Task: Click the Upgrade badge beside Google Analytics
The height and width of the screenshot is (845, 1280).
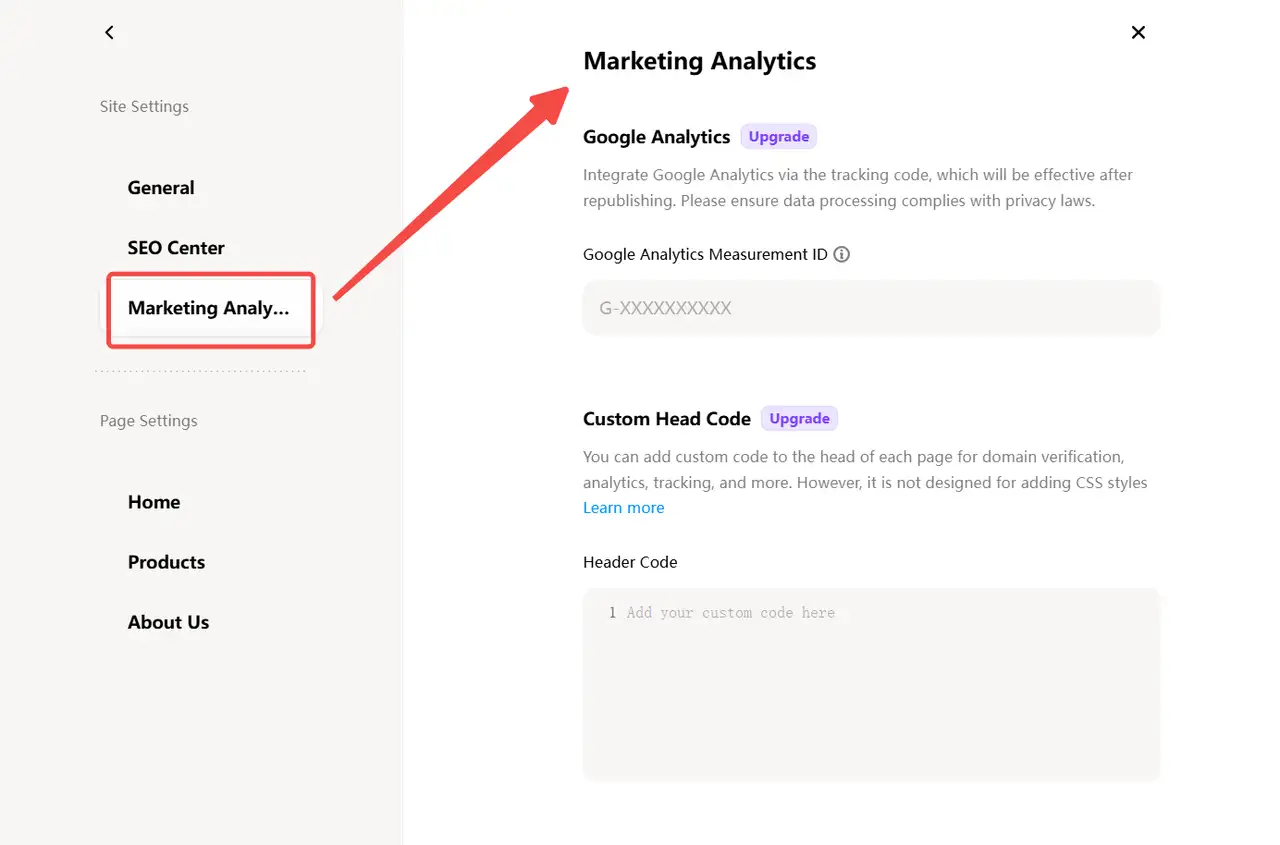Action: [x=779, y=137]
